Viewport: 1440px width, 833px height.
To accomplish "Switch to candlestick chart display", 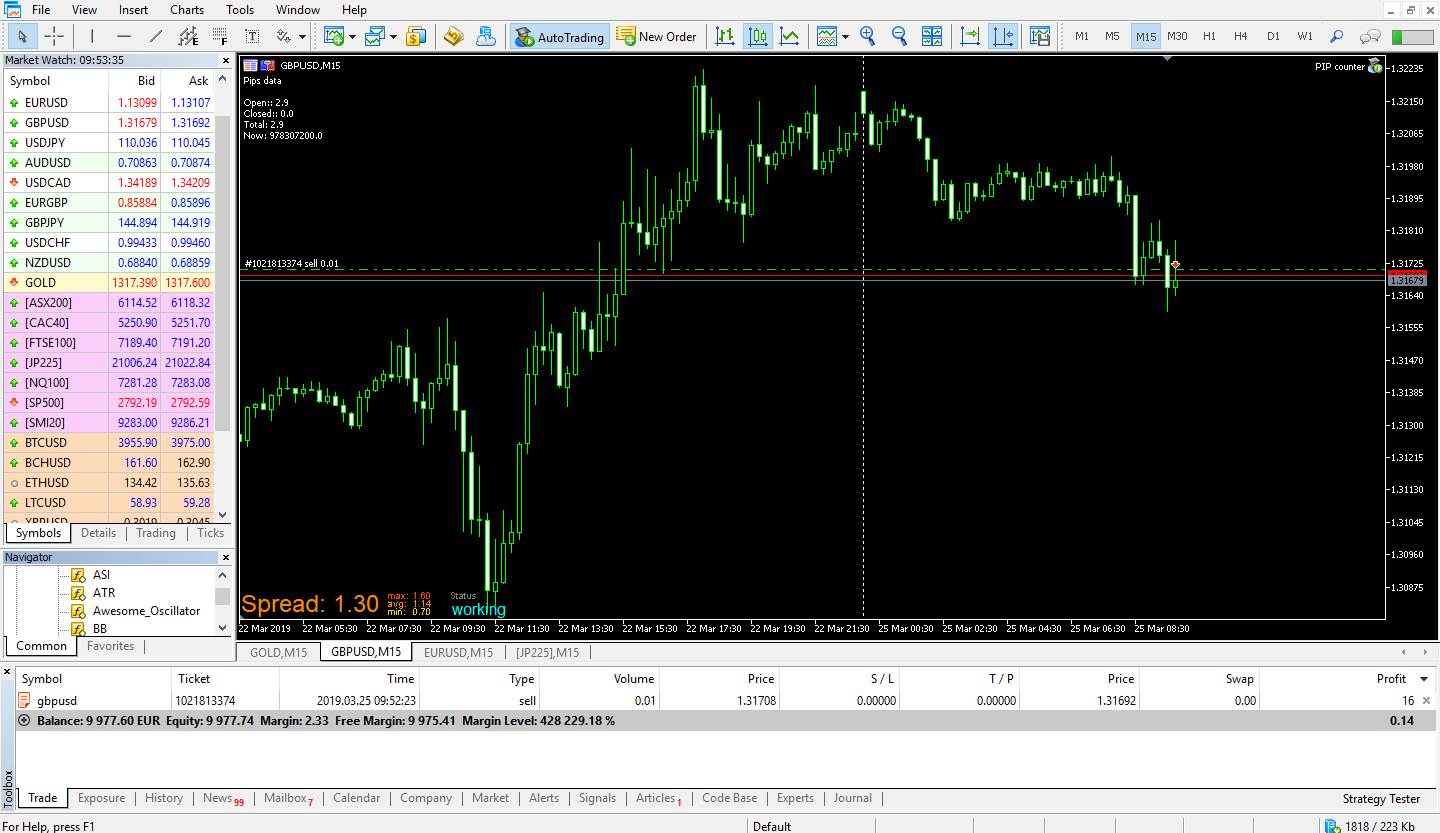I will (x=758, y=37).
